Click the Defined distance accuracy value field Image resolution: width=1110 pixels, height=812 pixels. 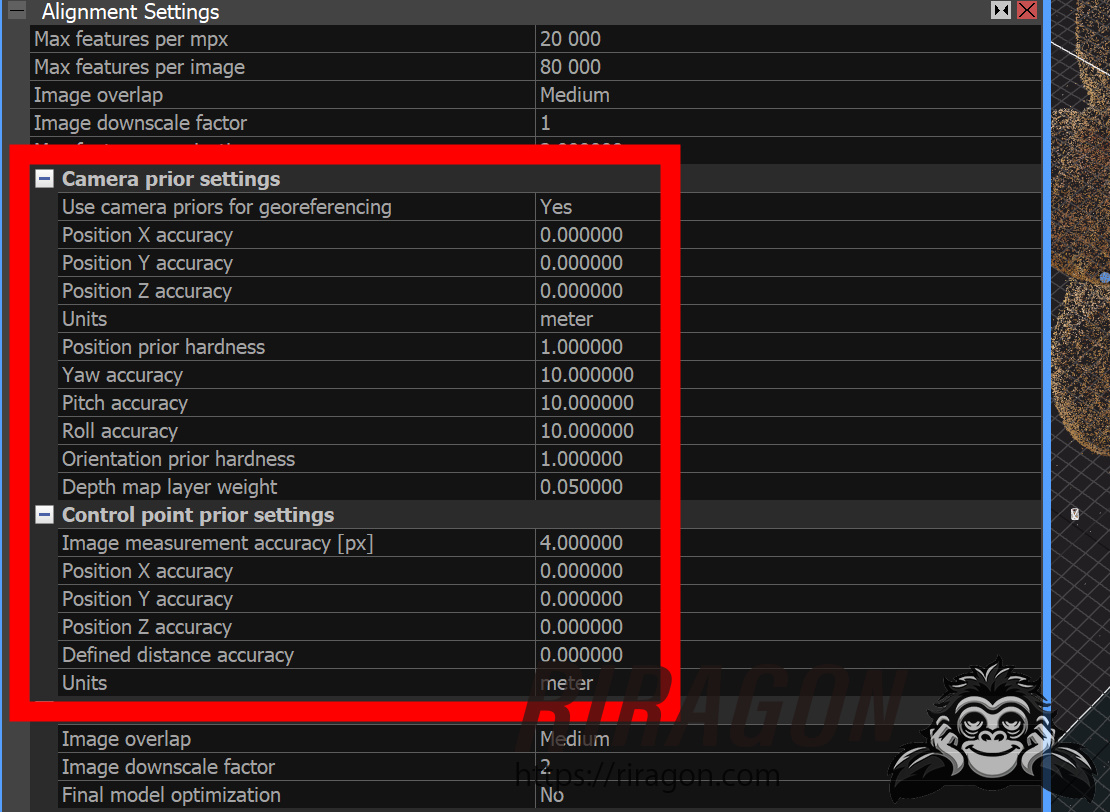click(x=598, y=655)
